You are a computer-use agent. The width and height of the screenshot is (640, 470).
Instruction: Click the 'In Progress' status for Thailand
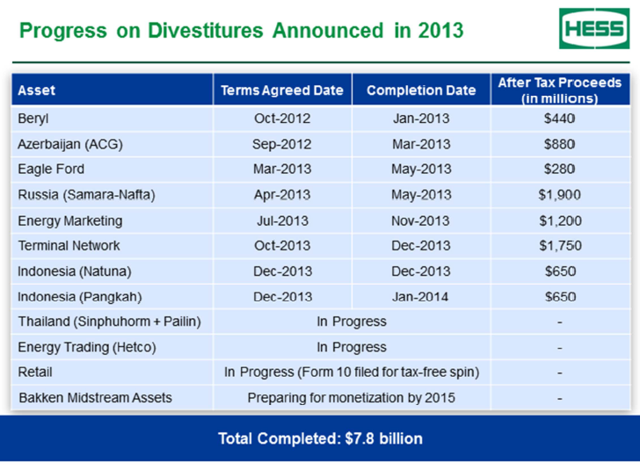tap(352, 322)
